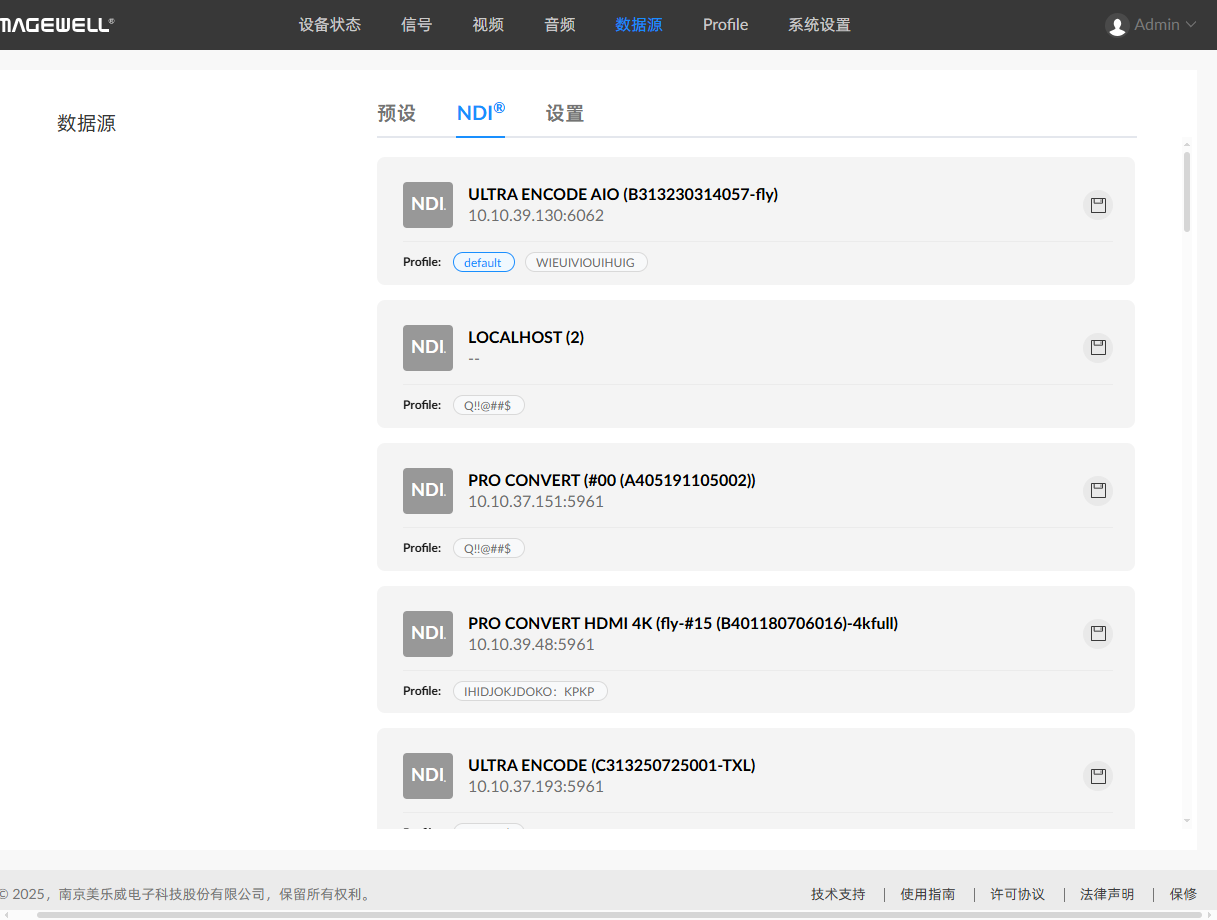Screen dimensions: 1217x920
Task: Switch to the 预设 tab
Action: click(x=396, y=114)
